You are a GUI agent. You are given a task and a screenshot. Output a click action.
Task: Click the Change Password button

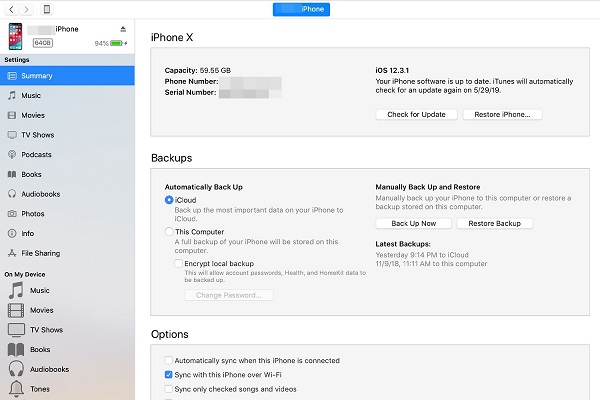[229, 295]
